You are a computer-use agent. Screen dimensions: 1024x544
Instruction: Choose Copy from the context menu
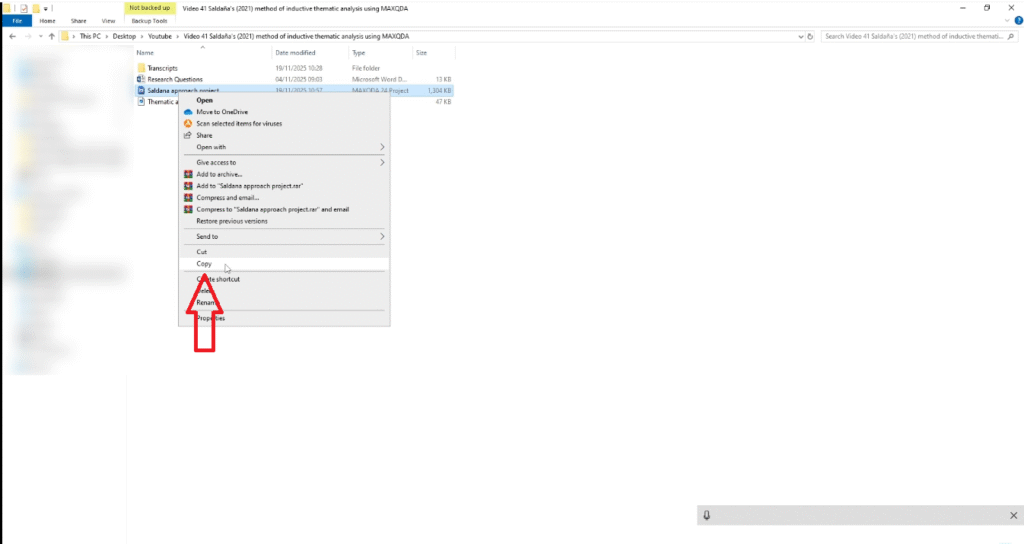click(x=204, y=264)
